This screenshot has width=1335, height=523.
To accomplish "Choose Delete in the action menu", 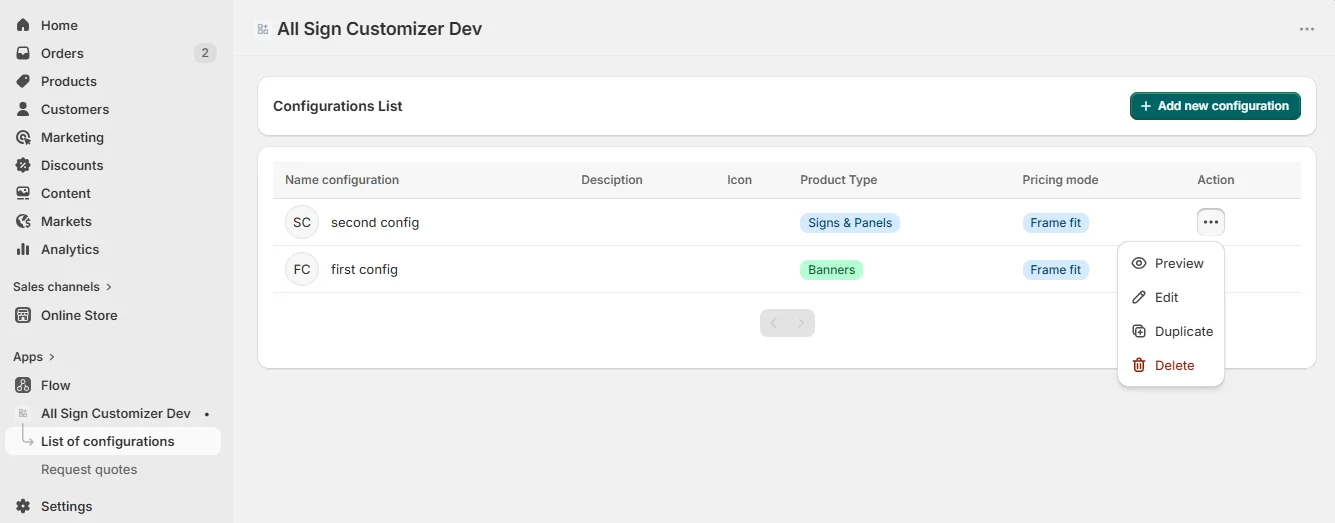I will click(x=1171, y=365).
